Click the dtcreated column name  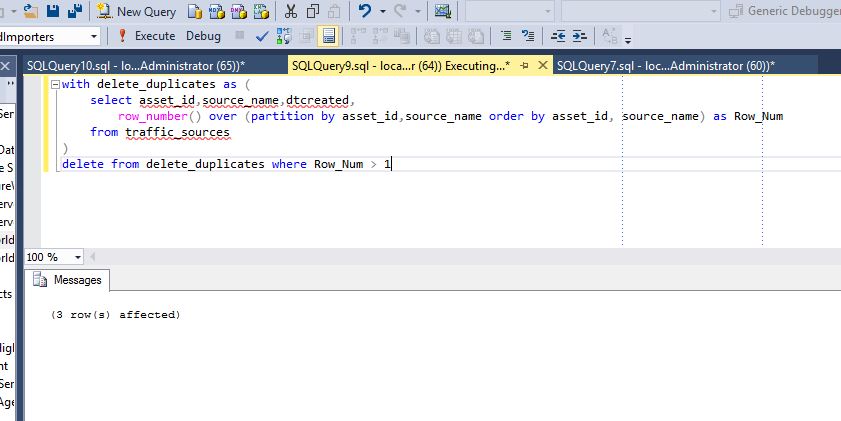[x=318, y=100]
